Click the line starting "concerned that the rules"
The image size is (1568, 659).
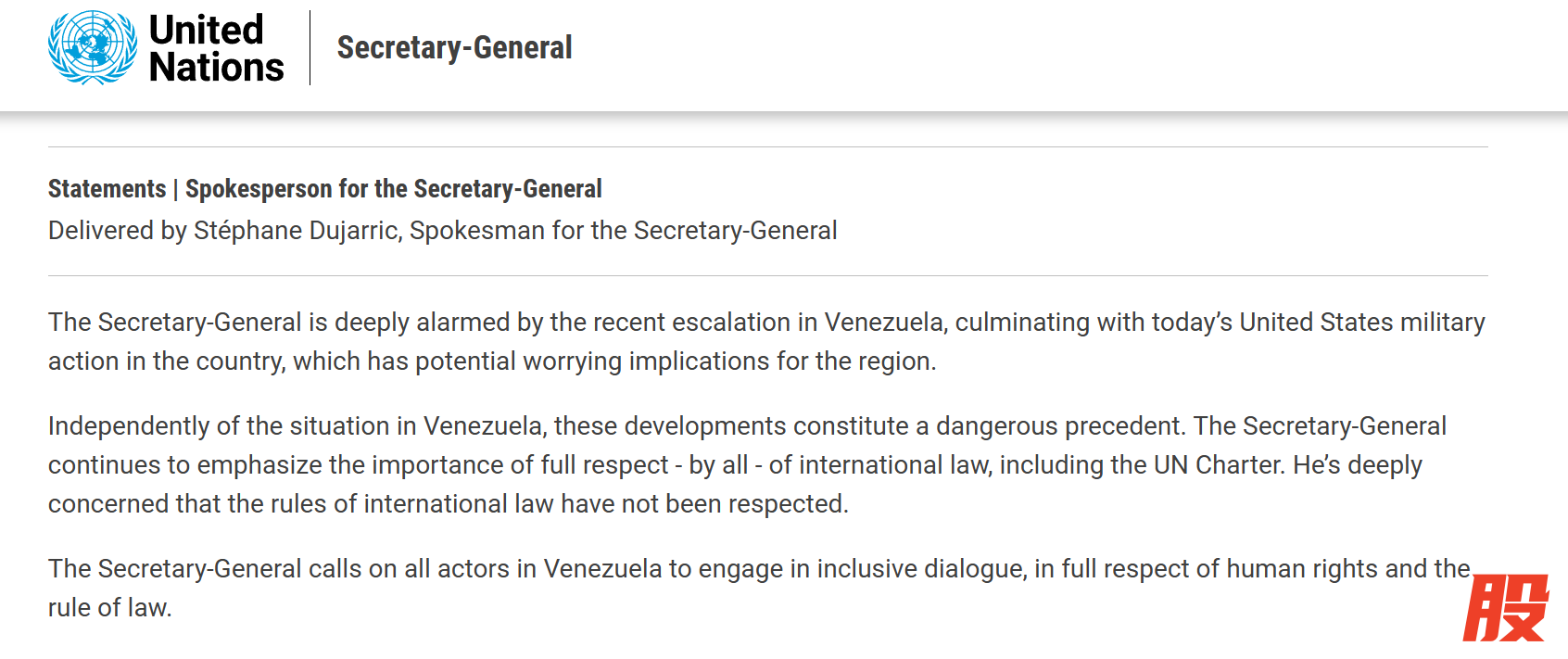click(x=448, y=504)
